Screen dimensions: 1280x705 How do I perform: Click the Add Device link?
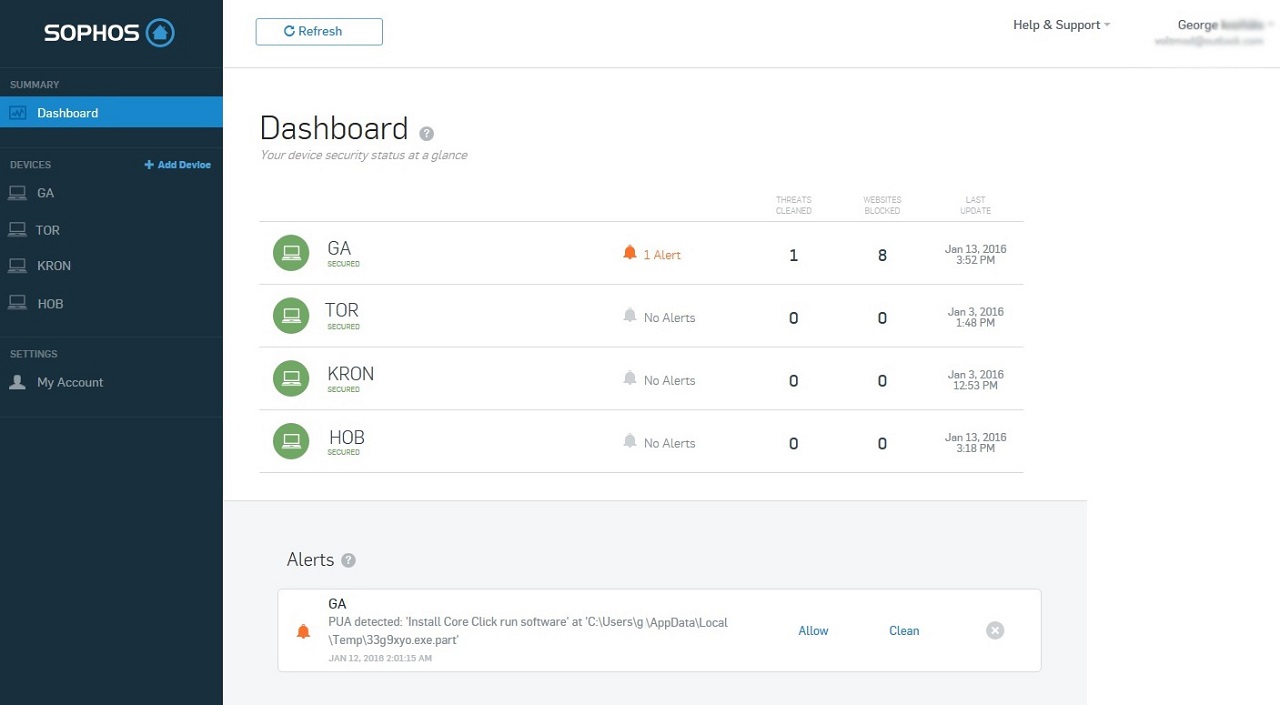178,165
